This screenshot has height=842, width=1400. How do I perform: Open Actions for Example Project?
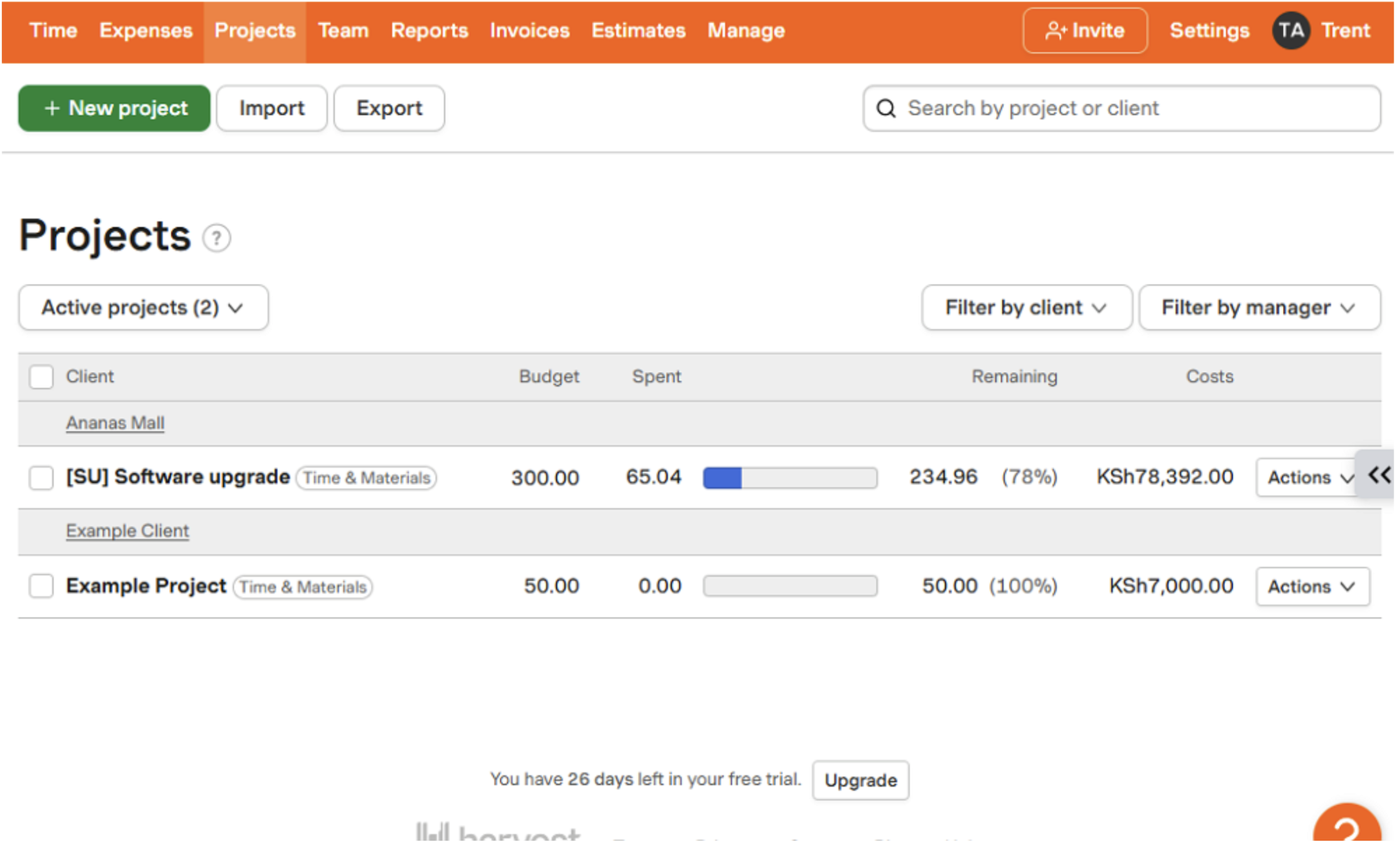pos(1312,586)
